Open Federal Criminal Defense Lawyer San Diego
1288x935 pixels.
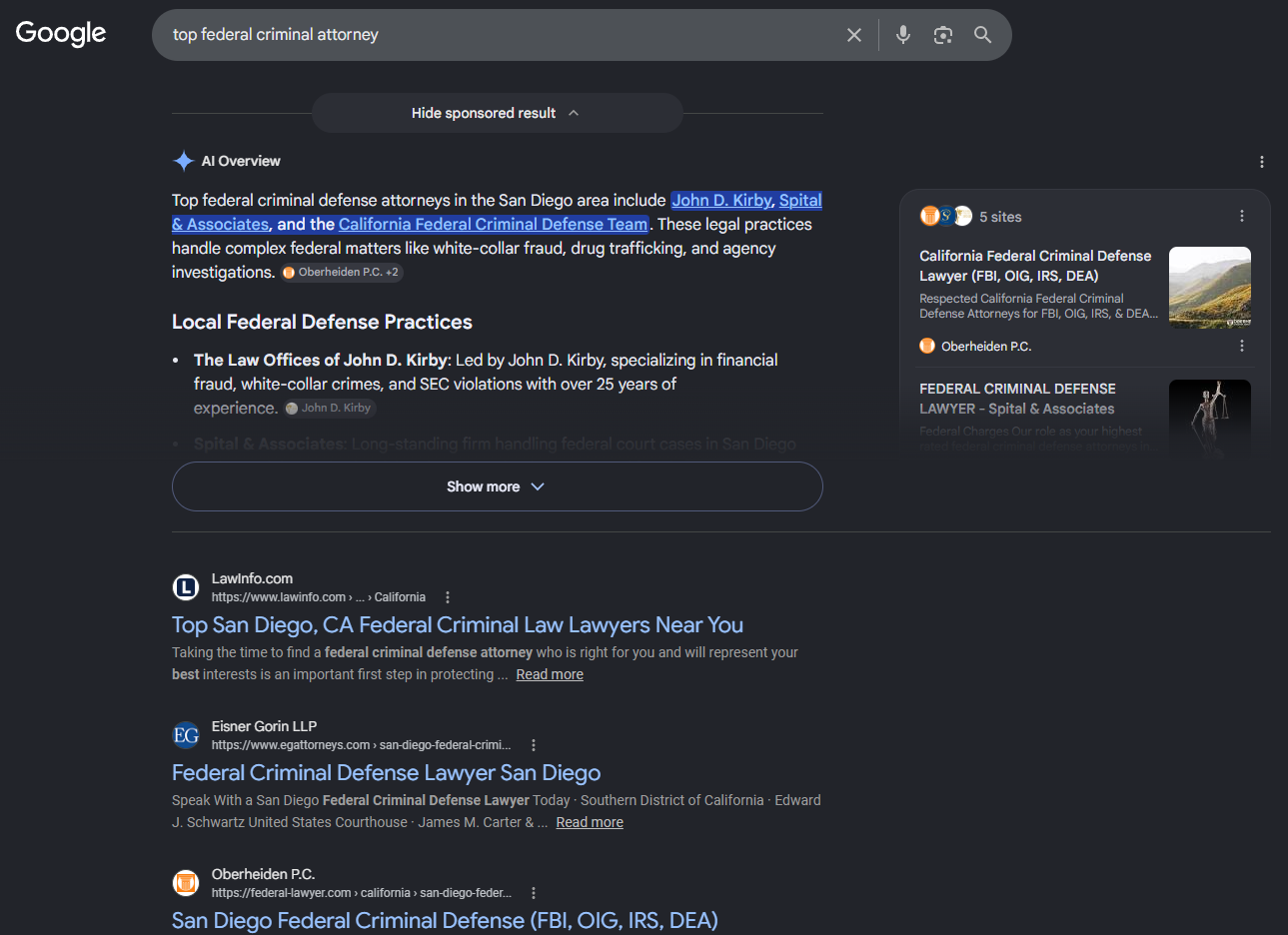pos(386,773)
